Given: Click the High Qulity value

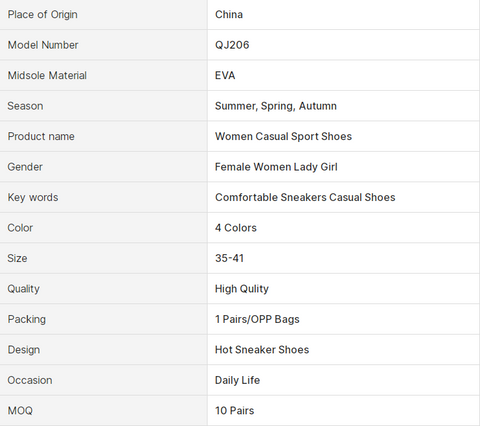Looking at the screenshot, I should click(242, 289).
